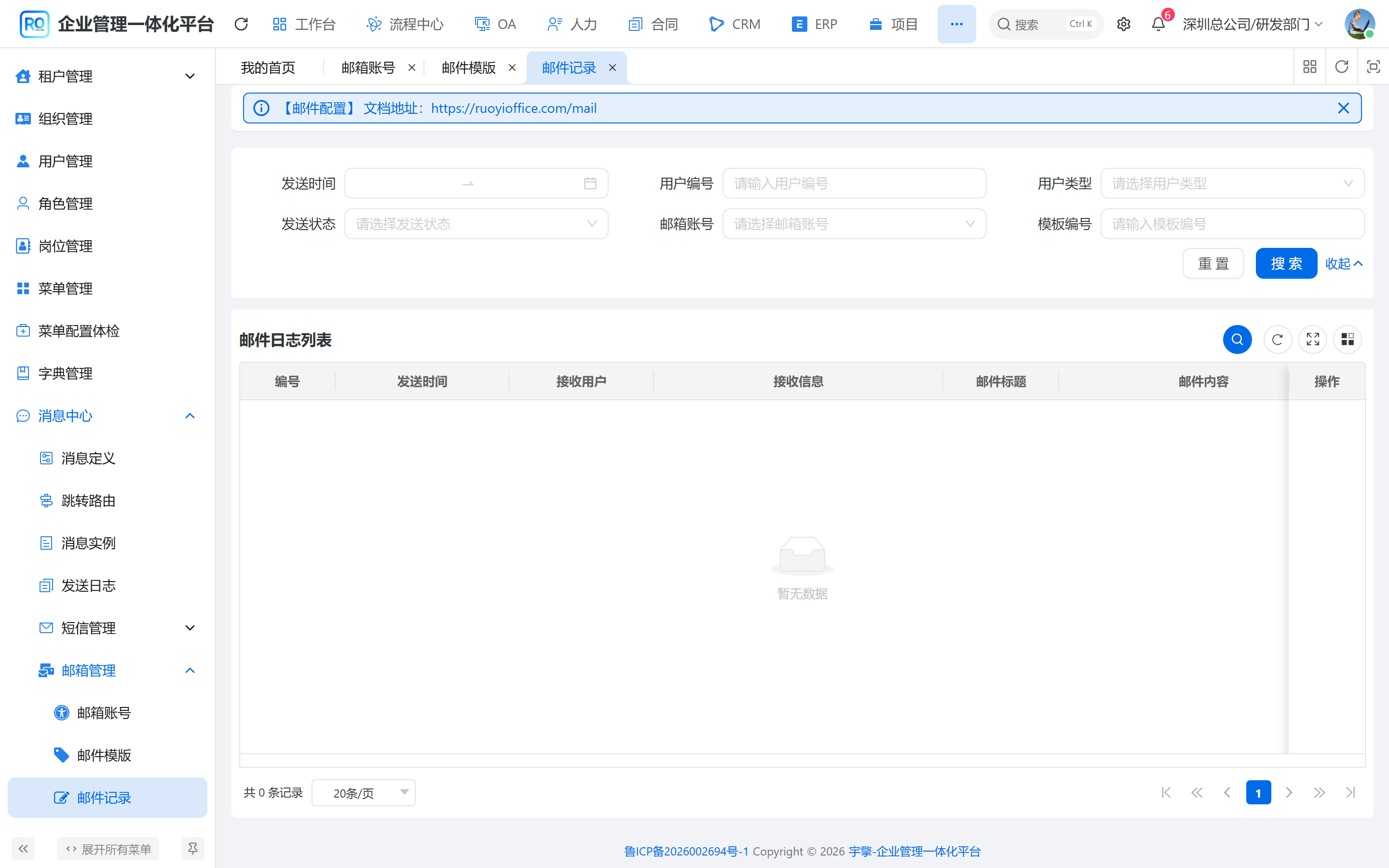Open the 深圳总公司/研发部门 department switcher
Viewport: 1389px width, 868px height.
[x=1253, y=24]
